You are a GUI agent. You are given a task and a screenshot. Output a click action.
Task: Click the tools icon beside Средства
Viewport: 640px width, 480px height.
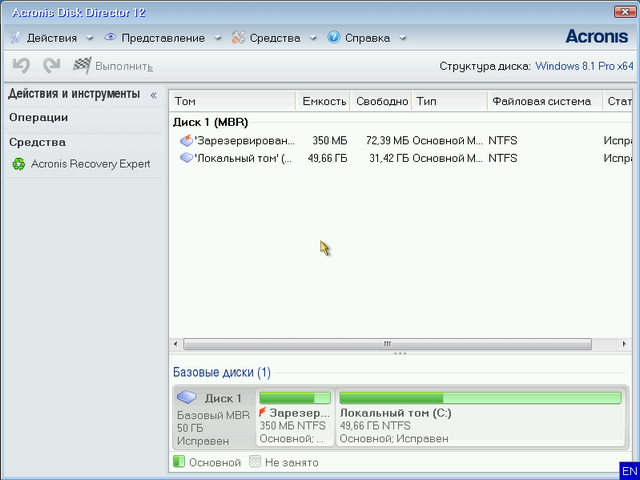point(238,38)
